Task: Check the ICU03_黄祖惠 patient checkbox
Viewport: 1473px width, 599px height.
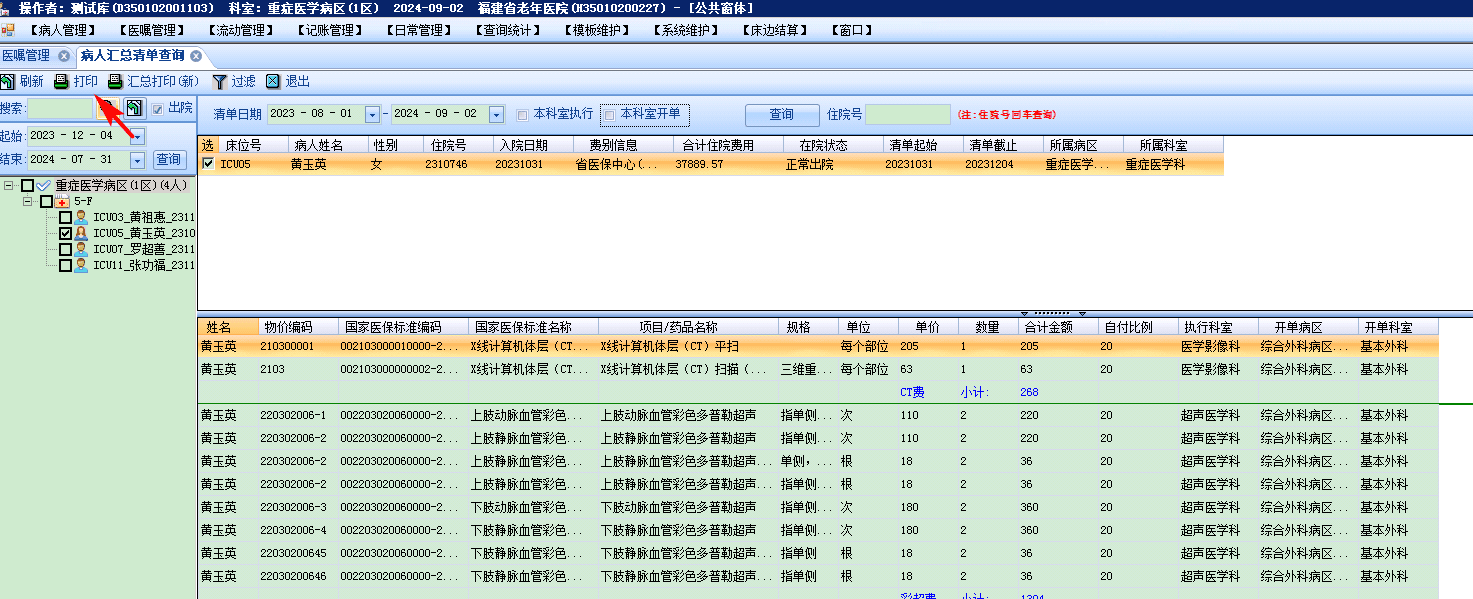Action: click(65, 218)
